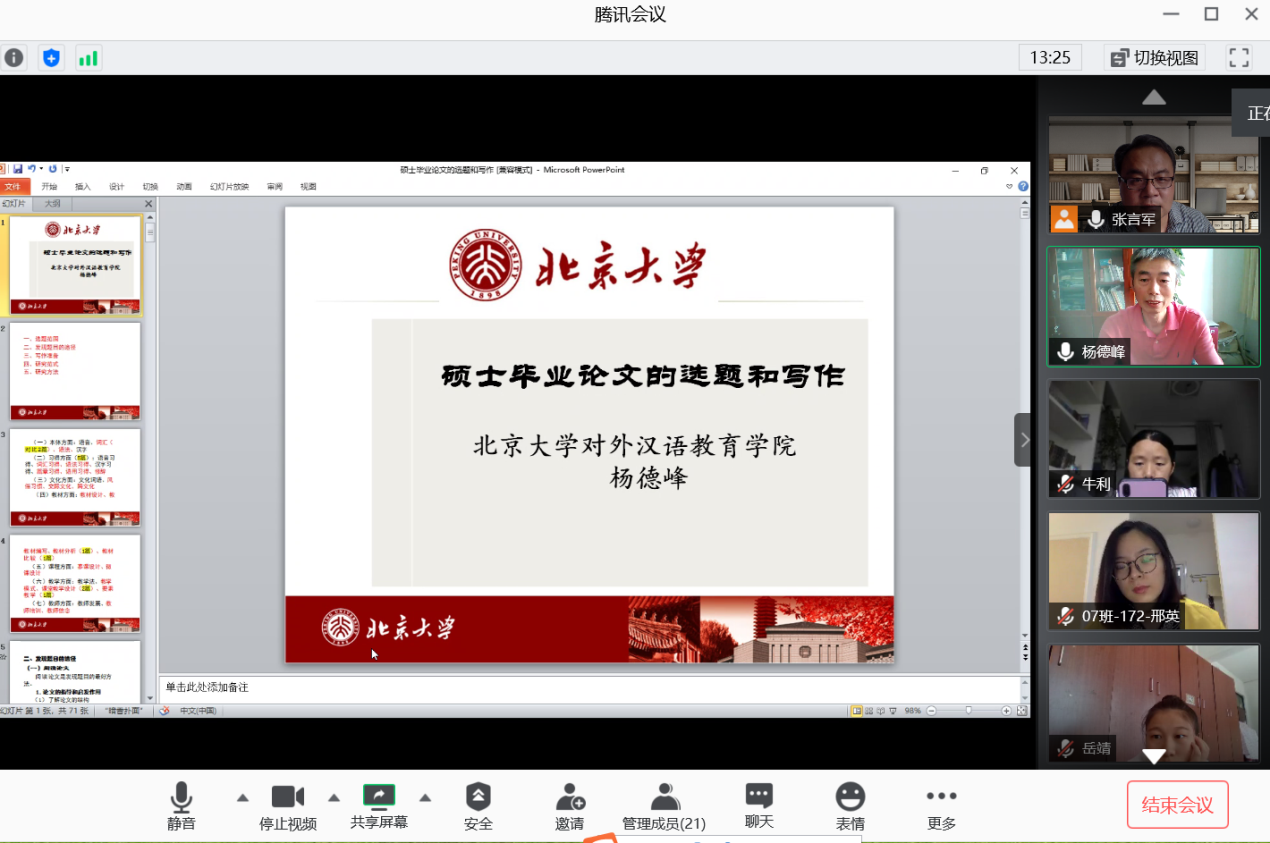Viewport: 1270px width, 843px height.
Task: Open manage members 管理成员(21)
Action: (x=664, y=805)
